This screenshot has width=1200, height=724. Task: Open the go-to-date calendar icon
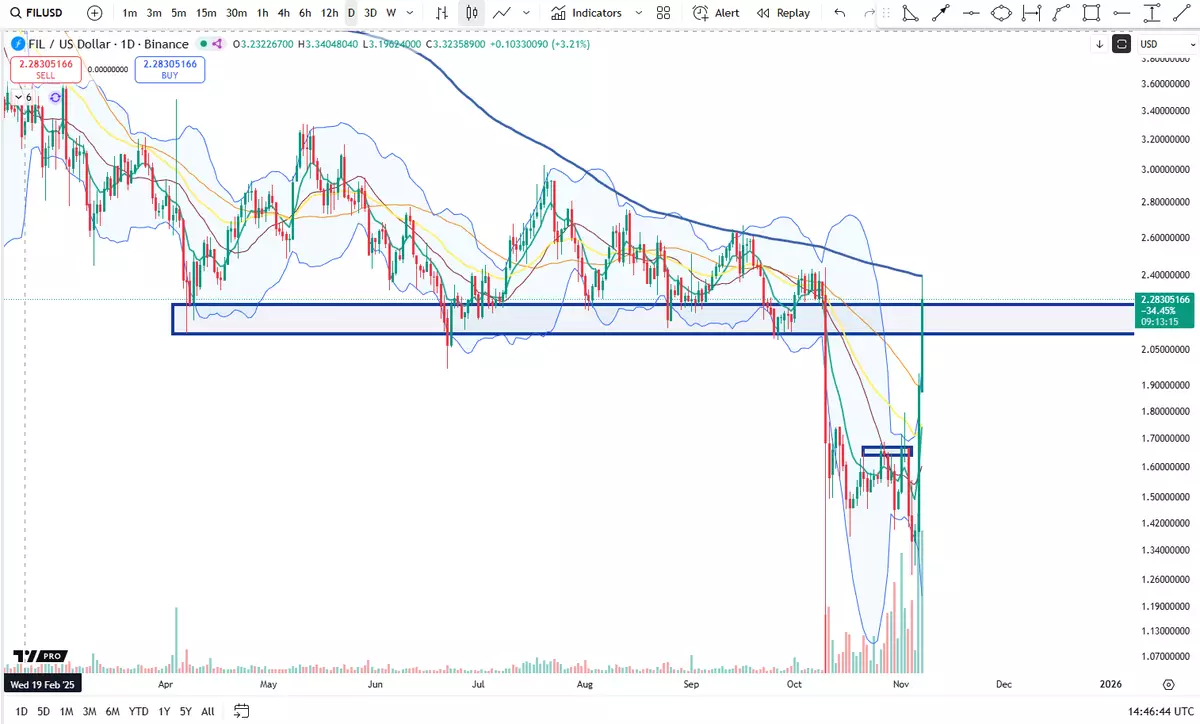tap(241, 711)
